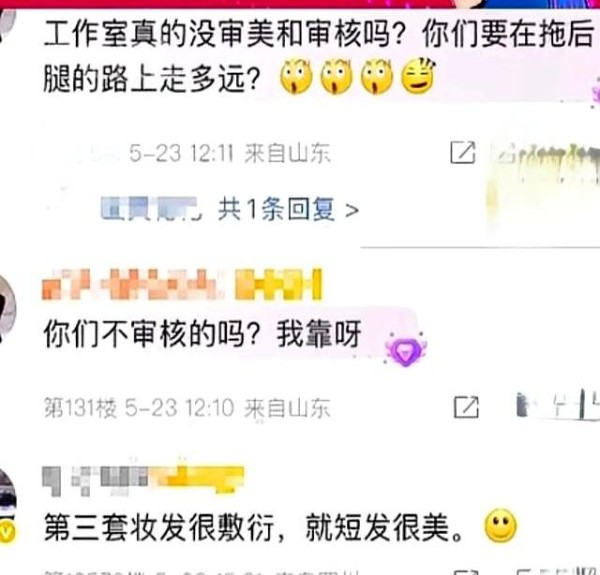Click the yellow smiley emoji after 就短发很美

[x=501, y=526]
